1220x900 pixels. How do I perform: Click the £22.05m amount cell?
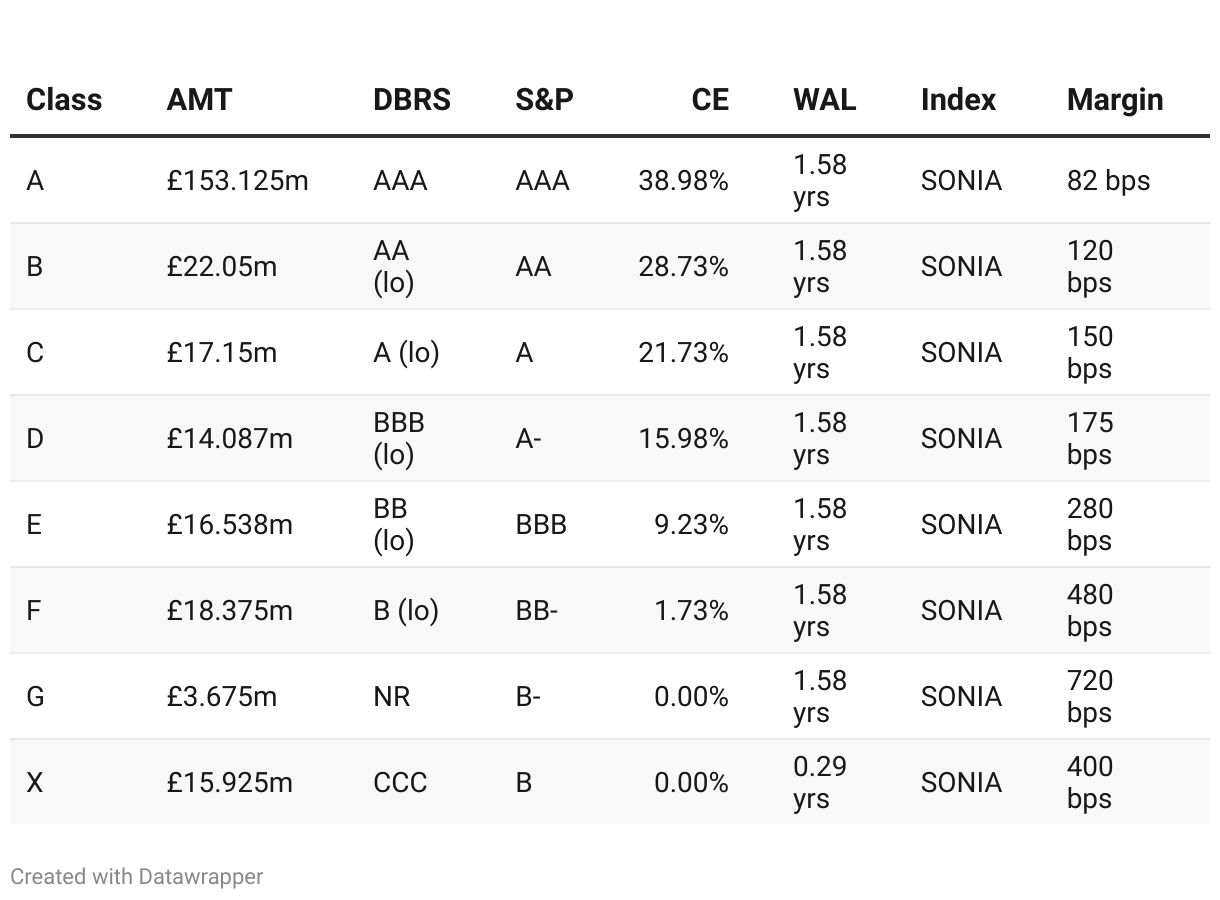pyautogui.click(x=222, y=267)
